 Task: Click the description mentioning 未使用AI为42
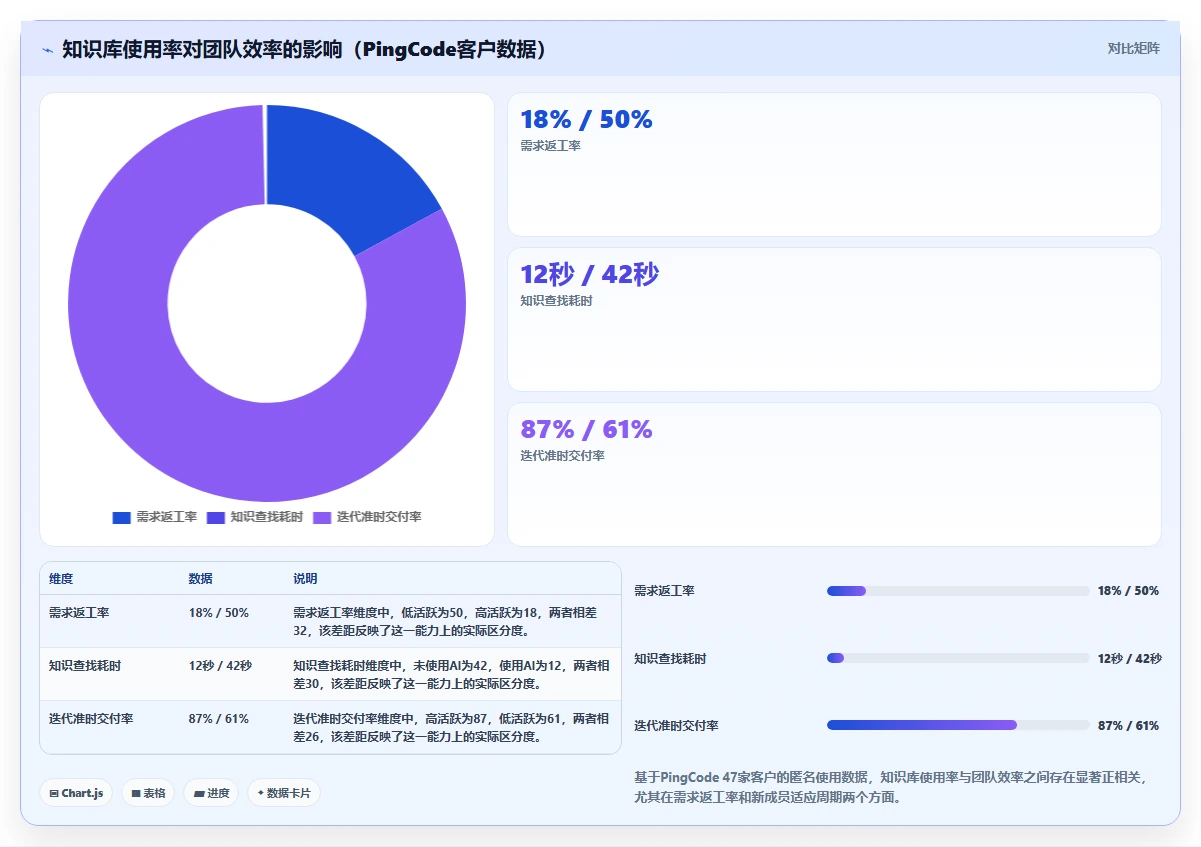(x=451, y=674)
